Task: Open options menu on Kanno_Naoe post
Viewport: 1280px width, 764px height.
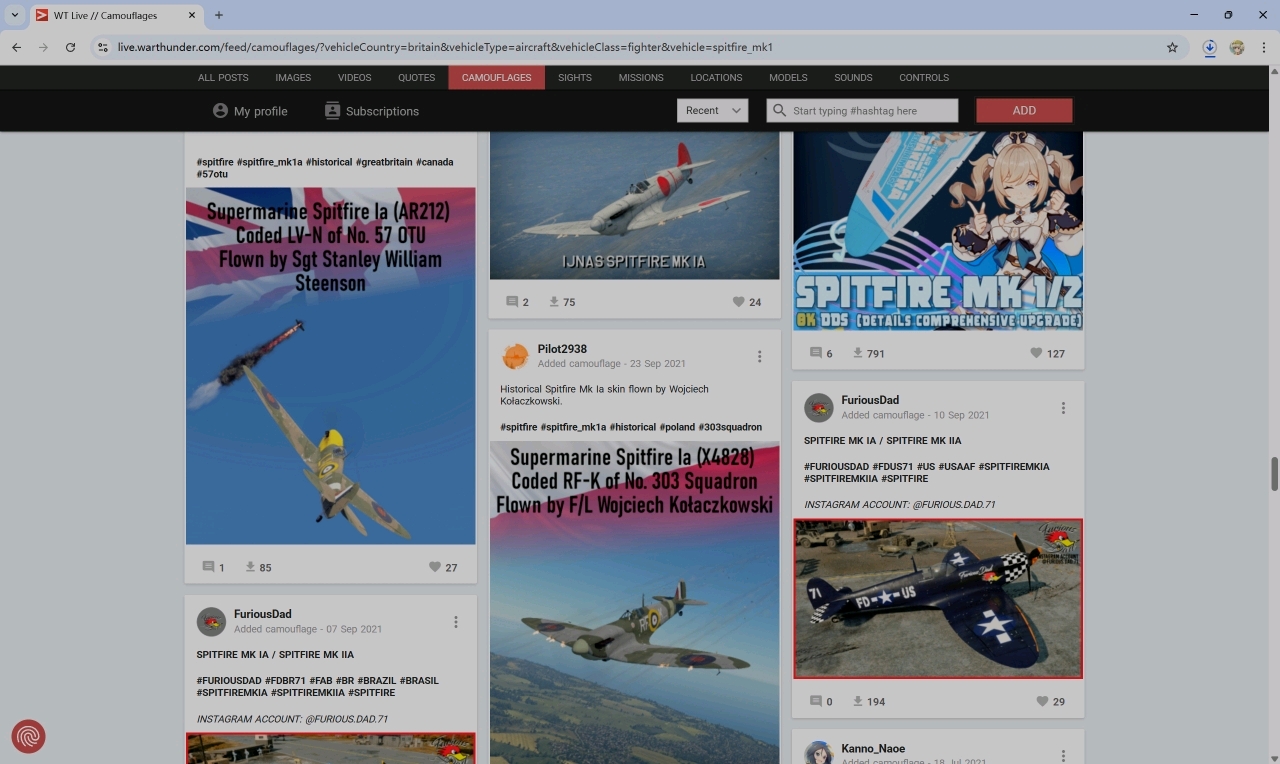Action: [1063, 756]
